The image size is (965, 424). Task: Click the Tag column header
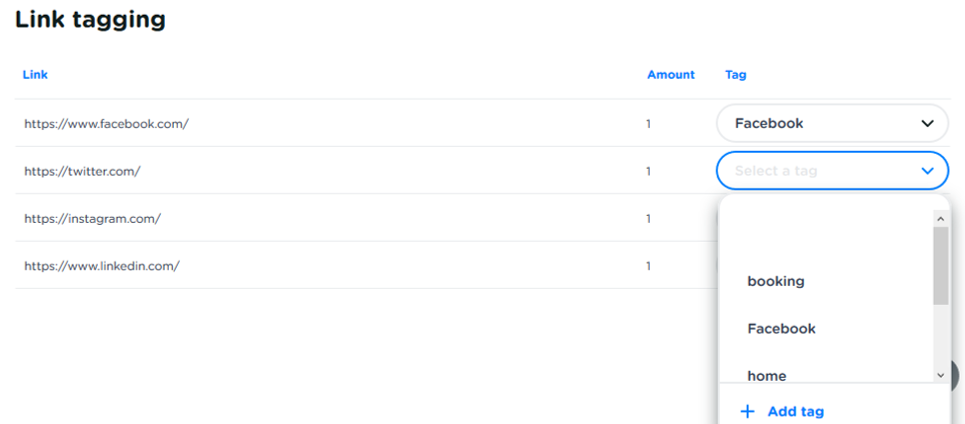tap(735, 75)
